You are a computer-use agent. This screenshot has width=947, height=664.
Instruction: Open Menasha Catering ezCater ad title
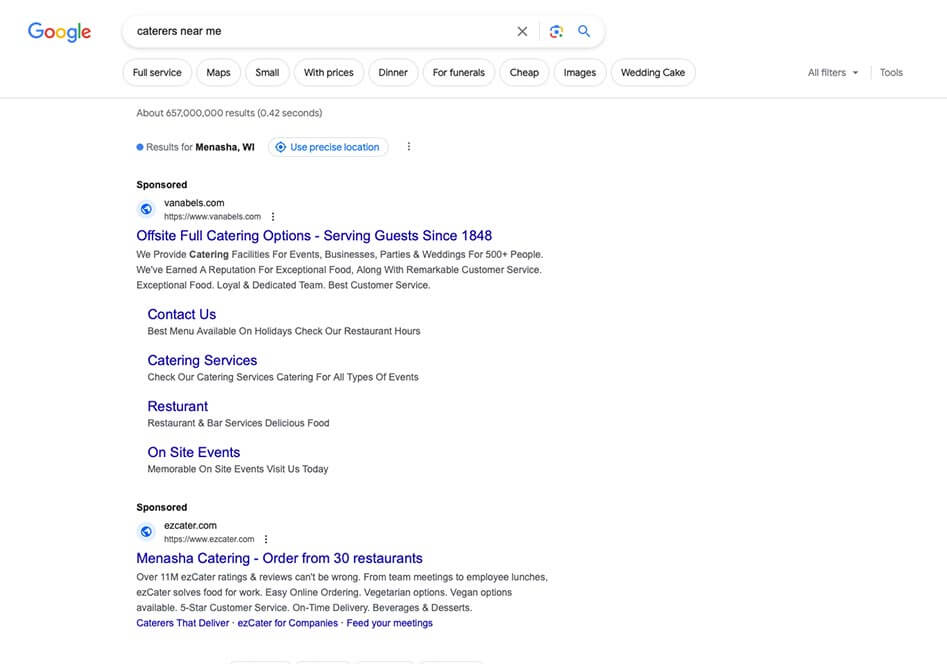coord(279,559)
